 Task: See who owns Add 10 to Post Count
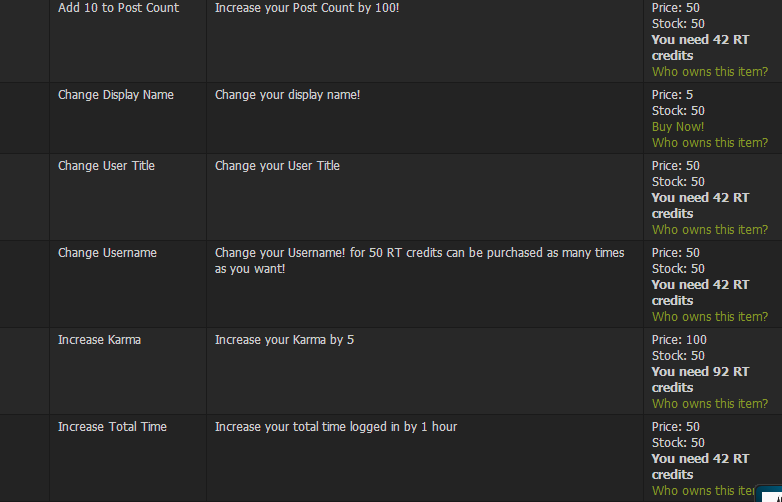(710, 72)
